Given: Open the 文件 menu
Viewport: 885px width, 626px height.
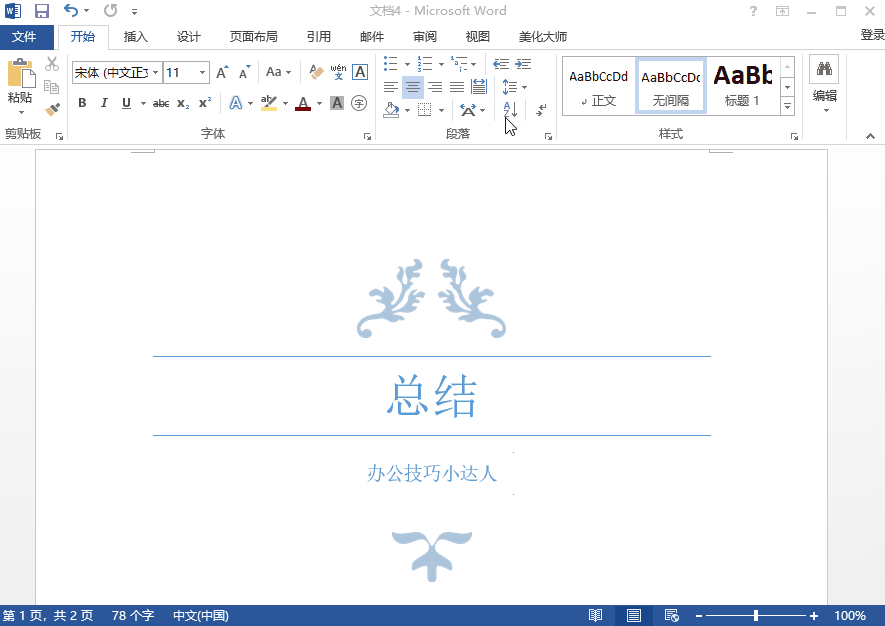Looking at the screenshot, I should (27, 36).
